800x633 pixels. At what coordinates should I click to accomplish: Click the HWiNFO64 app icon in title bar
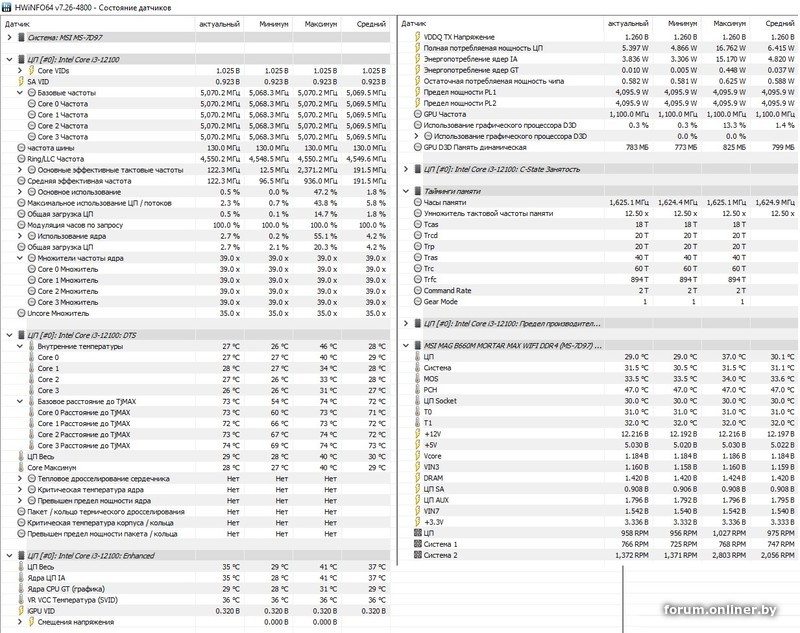pos(7,7)
